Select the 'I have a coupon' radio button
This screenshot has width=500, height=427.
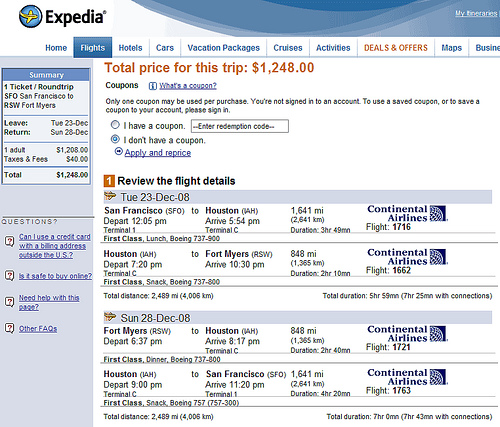pos(115,125)
